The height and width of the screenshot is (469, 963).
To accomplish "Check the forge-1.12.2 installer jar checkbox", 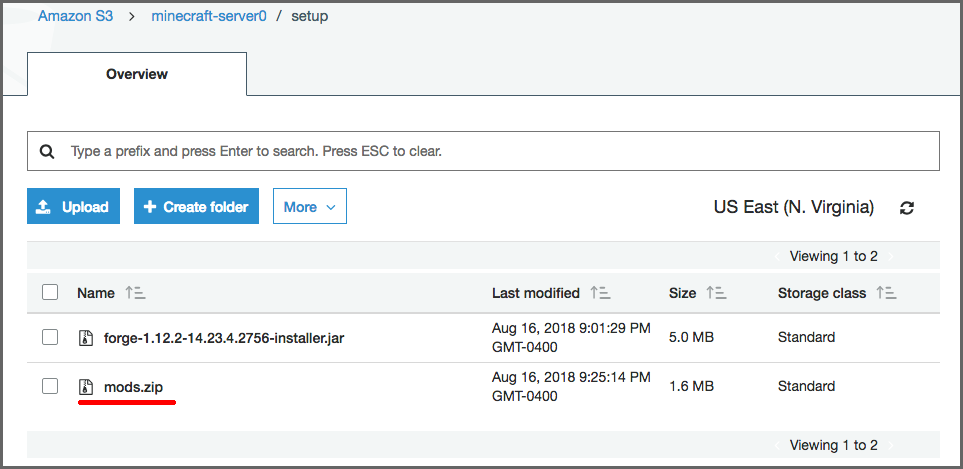I will [50, 337].
